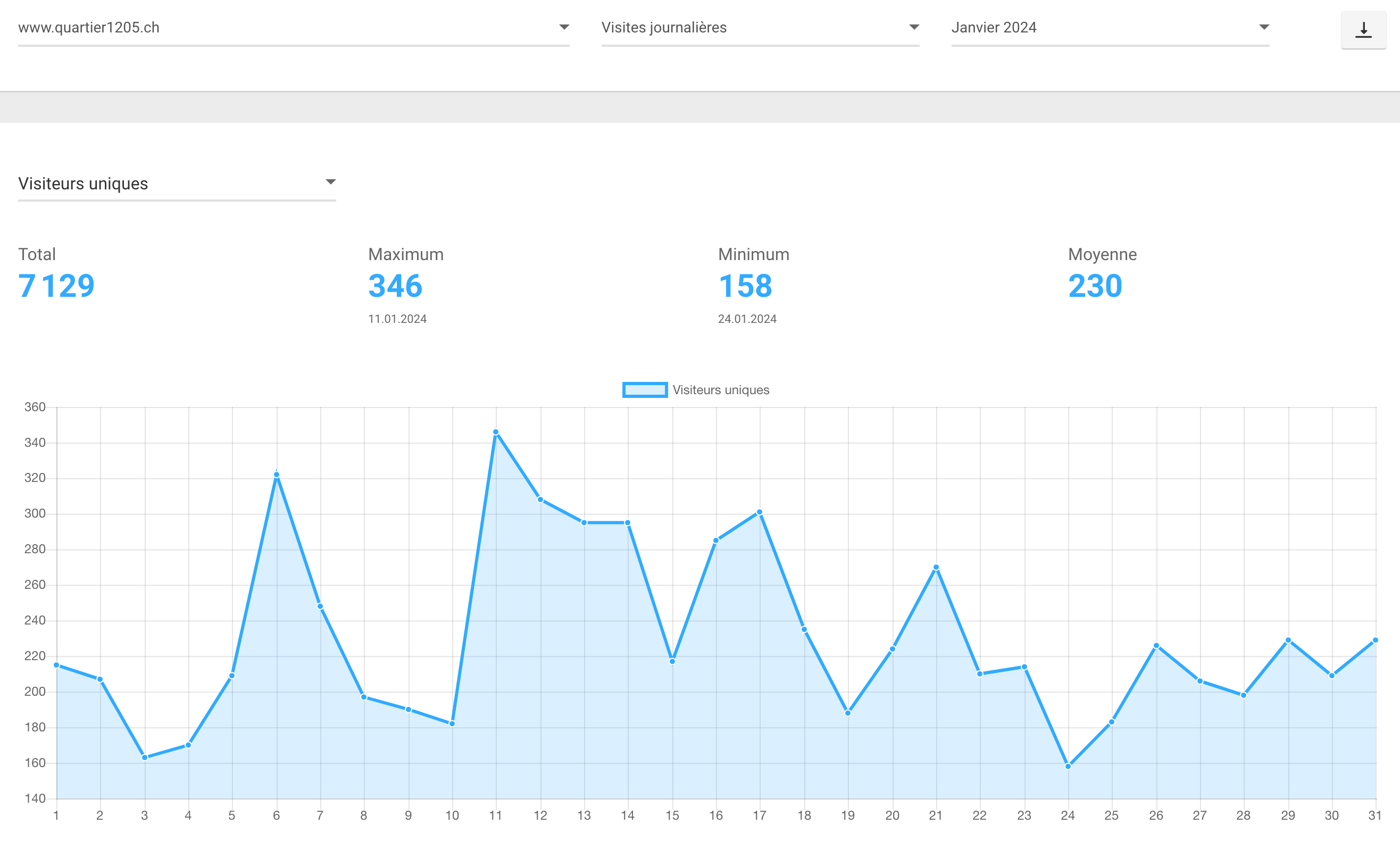This screenshot has height=841, width=1400.
Task: Click the data point for day 3
Action: [145, 757]
